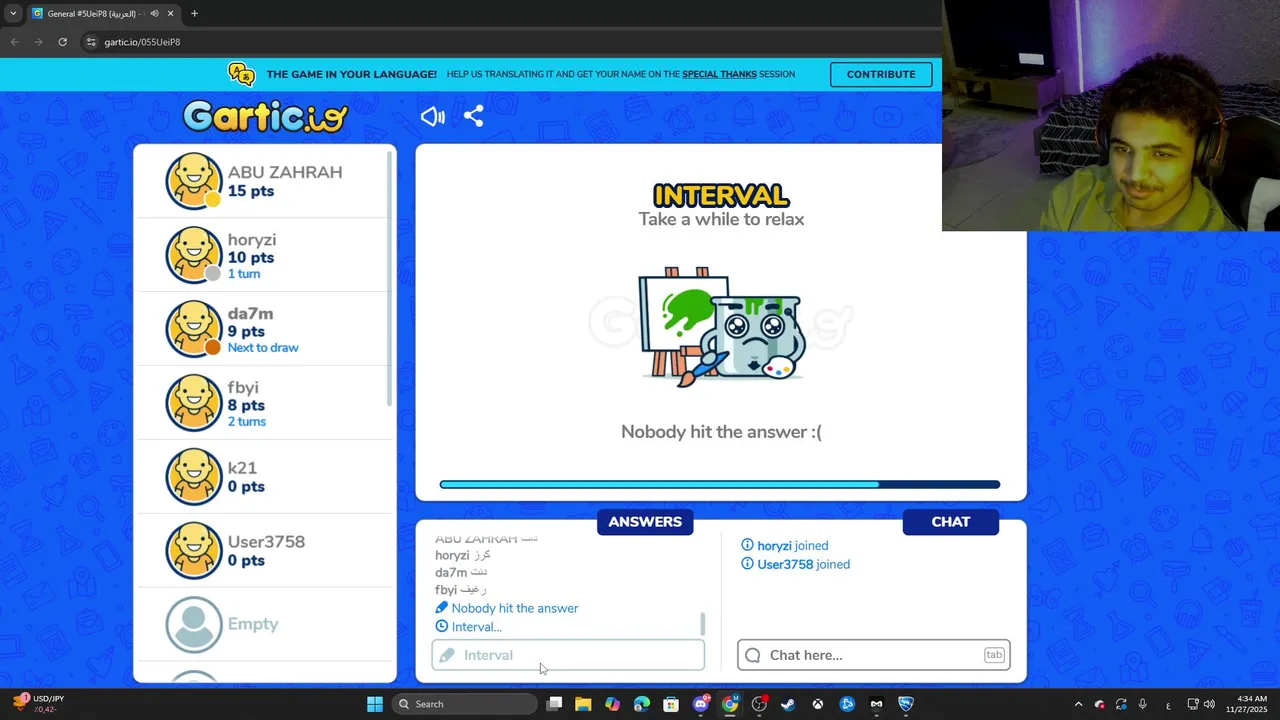Click horyzi name in chat joined message
The height and width of the screenshot is (720, 1280).
pos(774,545)
